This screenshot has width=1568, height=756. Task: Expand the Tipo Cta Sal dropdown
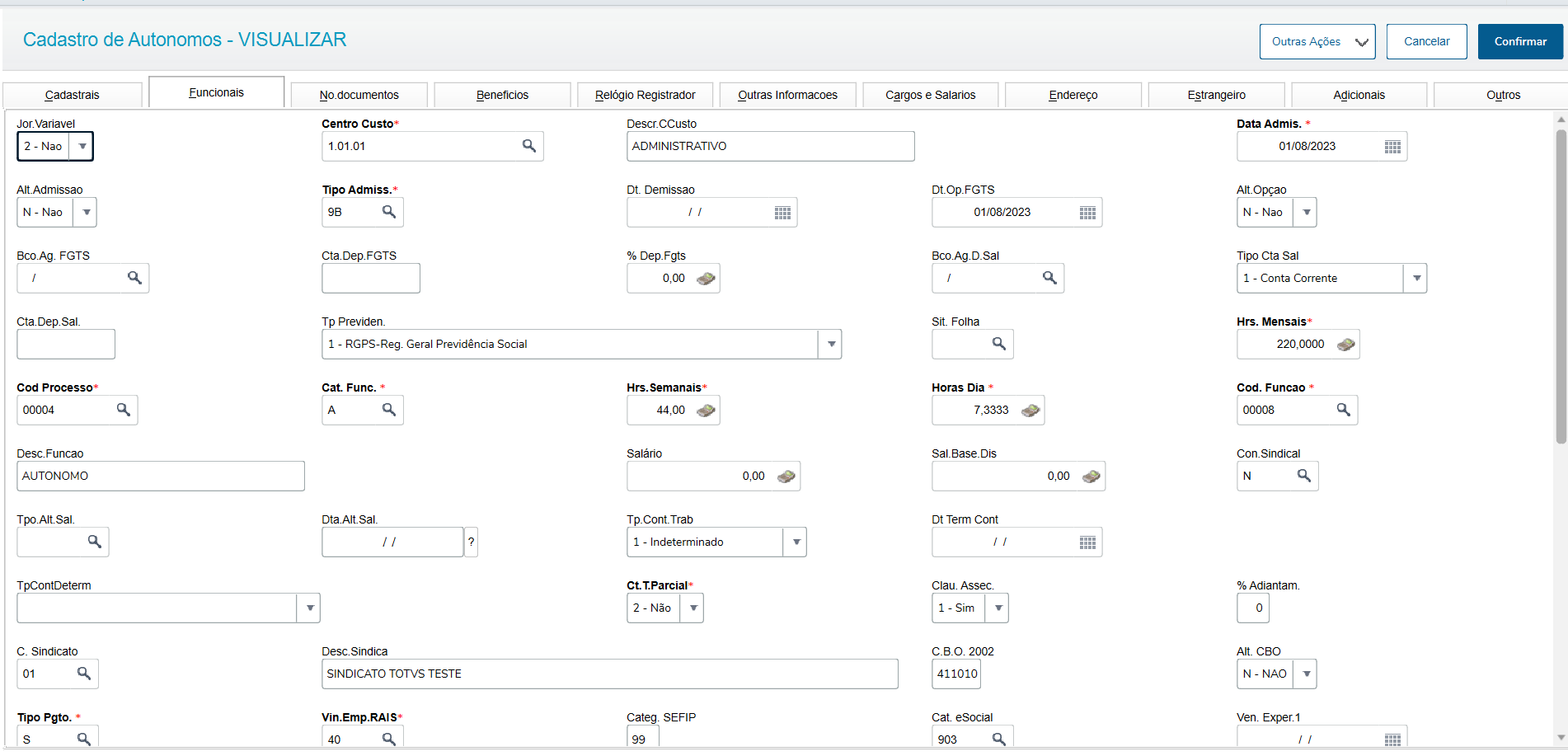(x=1416, y=279)
